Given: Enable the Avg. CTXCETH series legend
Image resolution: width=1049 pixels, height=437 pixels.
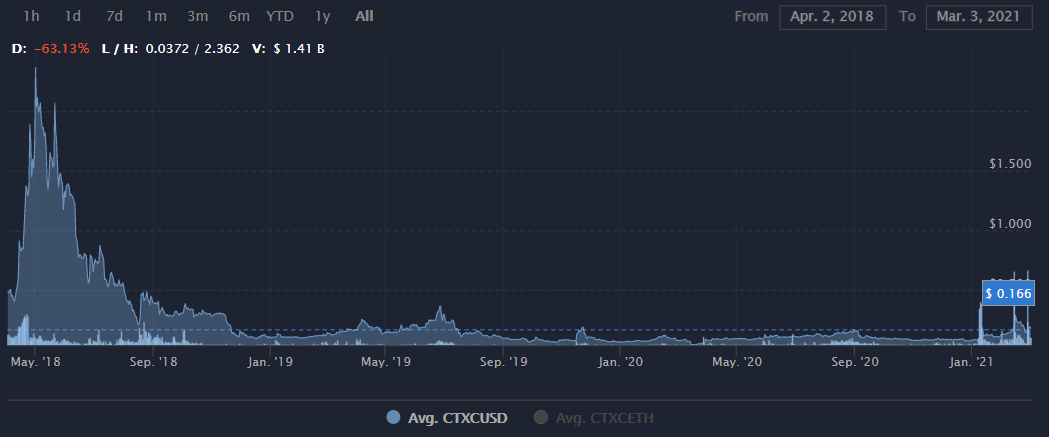Looking at the screenshot, I should (x=593, y=418).
